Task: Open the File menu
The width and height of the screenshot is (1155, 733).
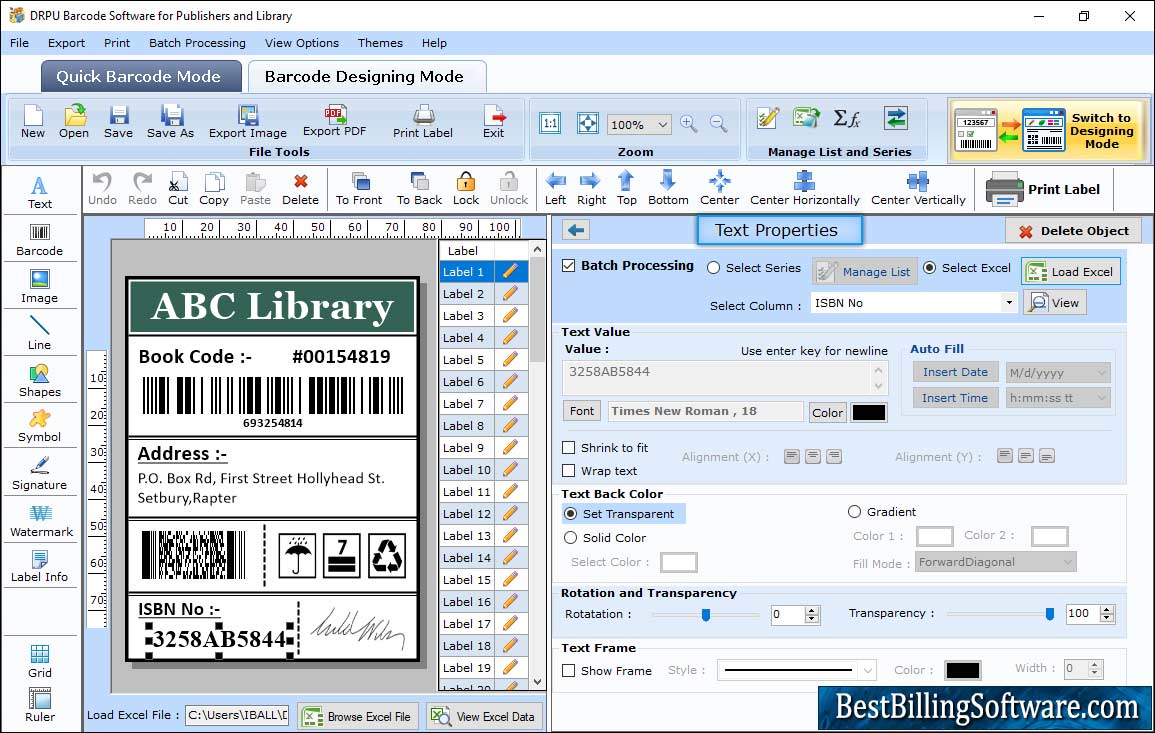Action: 20,43
